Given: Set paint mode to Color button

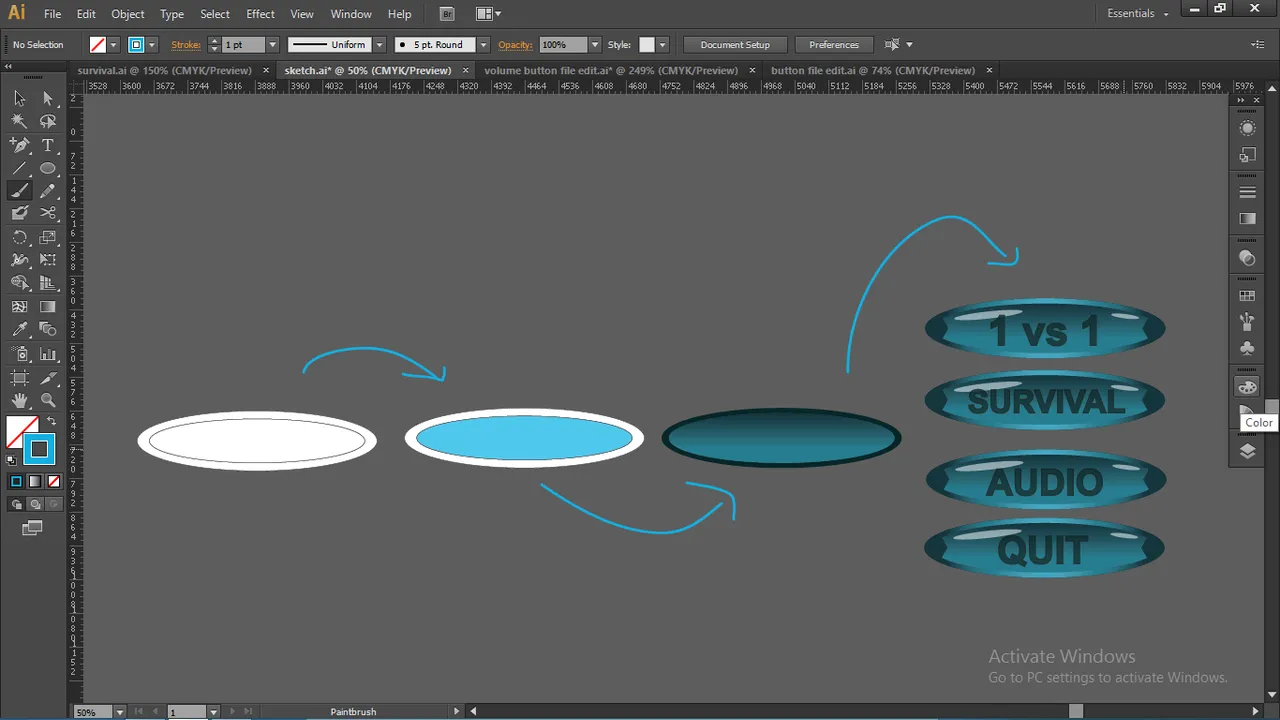Looking at the screenshot, I should 16,481.
